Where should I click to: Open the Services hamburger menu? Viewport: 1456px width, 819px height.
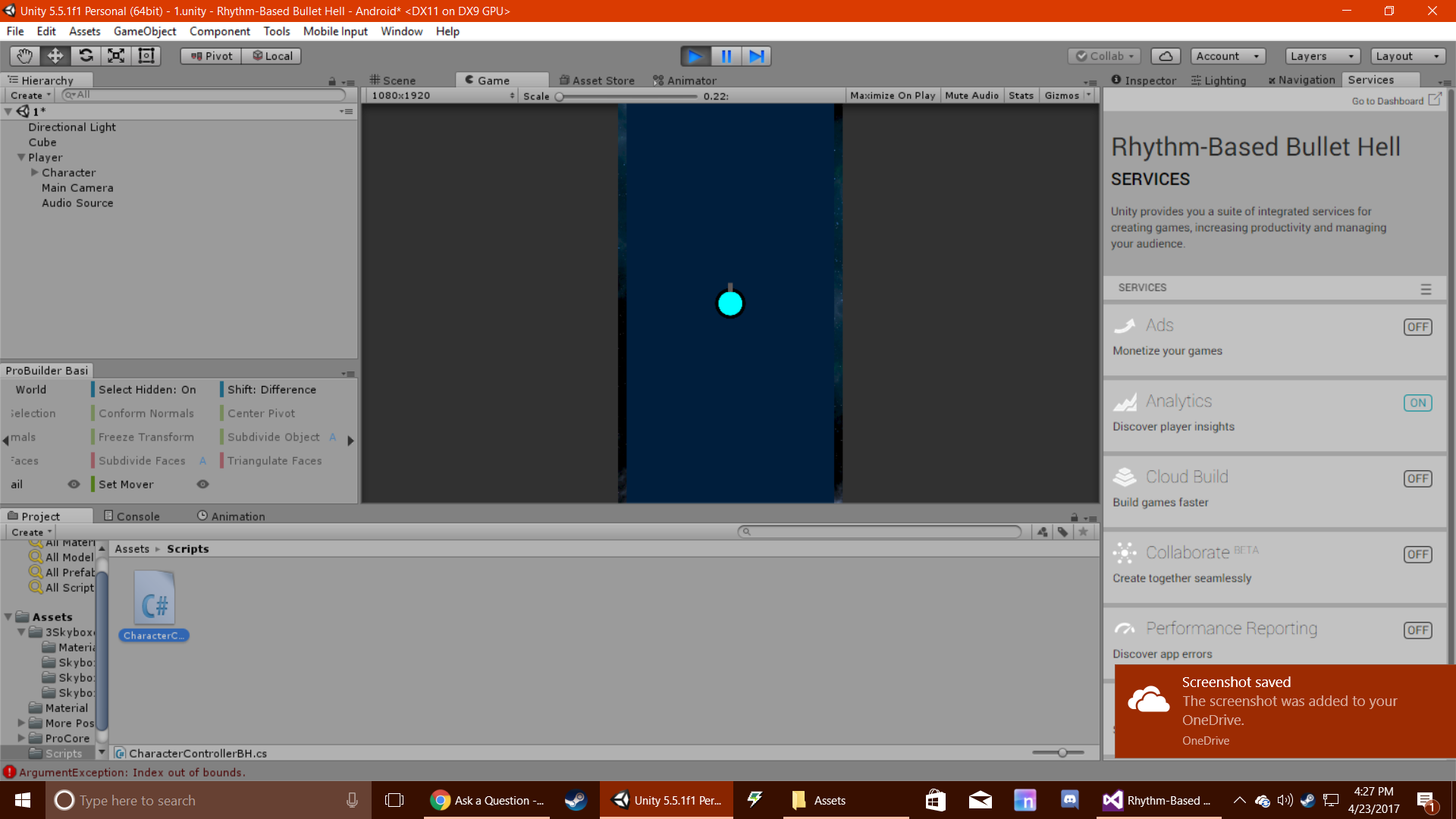[1426, 289]
